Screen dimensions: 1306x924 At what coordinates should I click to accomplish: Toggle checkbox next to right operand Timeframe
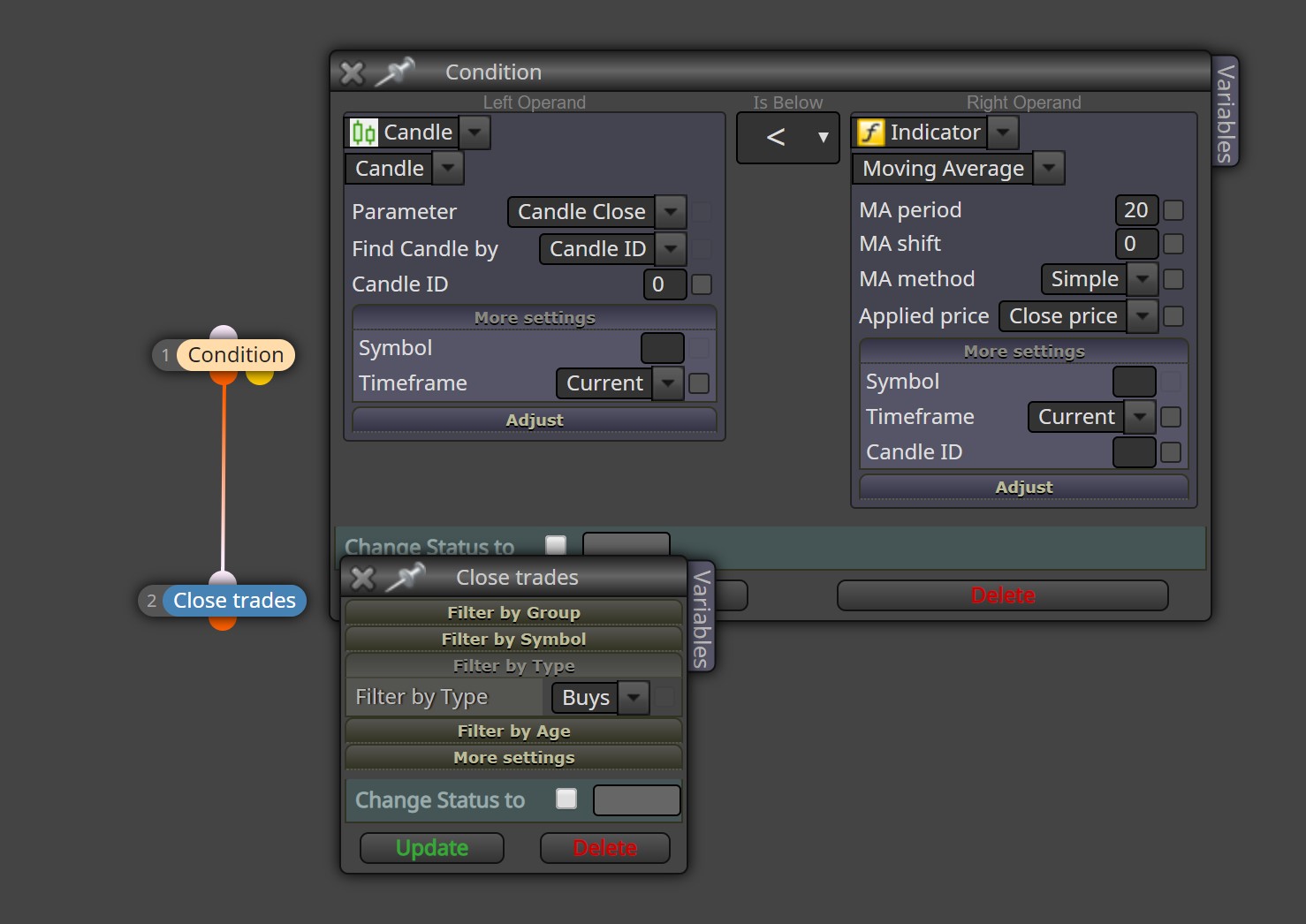click(x=1171, y=417)
